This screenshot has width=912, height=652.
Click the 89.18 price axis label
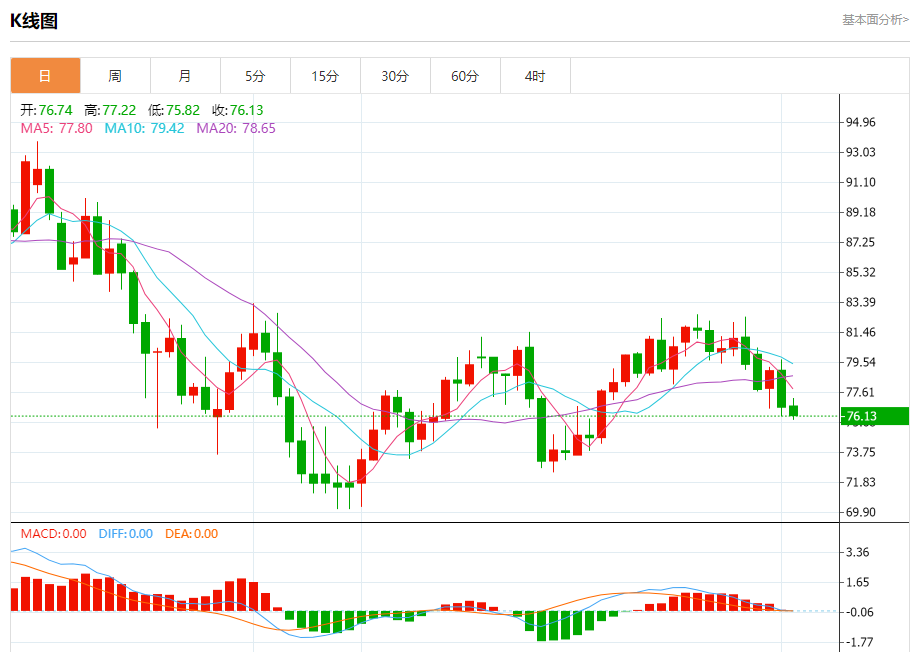pyautogui.click(x=860, y=212)
